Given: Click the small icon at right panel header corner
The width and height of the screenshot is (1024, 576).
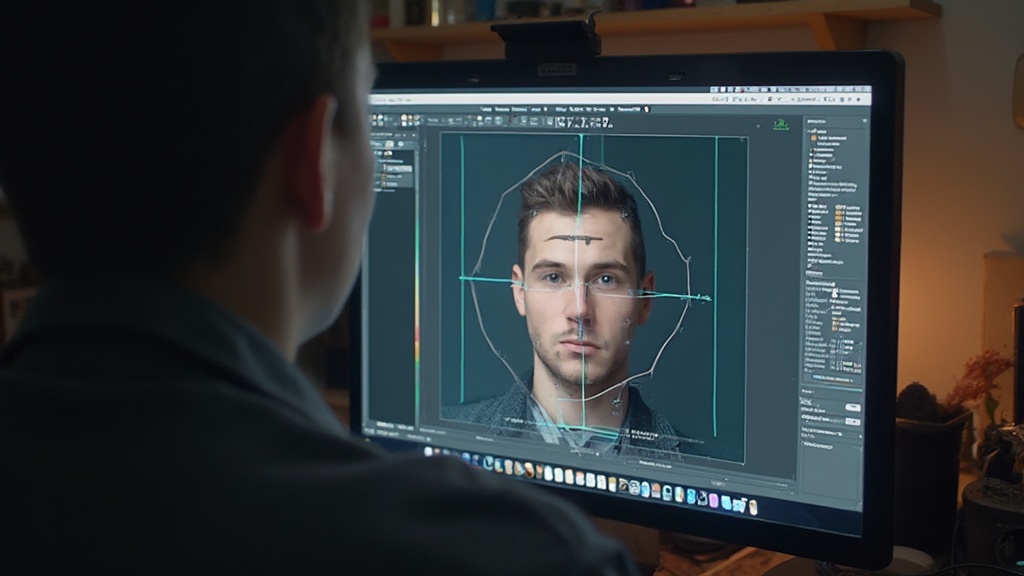Looking at the screenshot, I should (x=865, y=121).
